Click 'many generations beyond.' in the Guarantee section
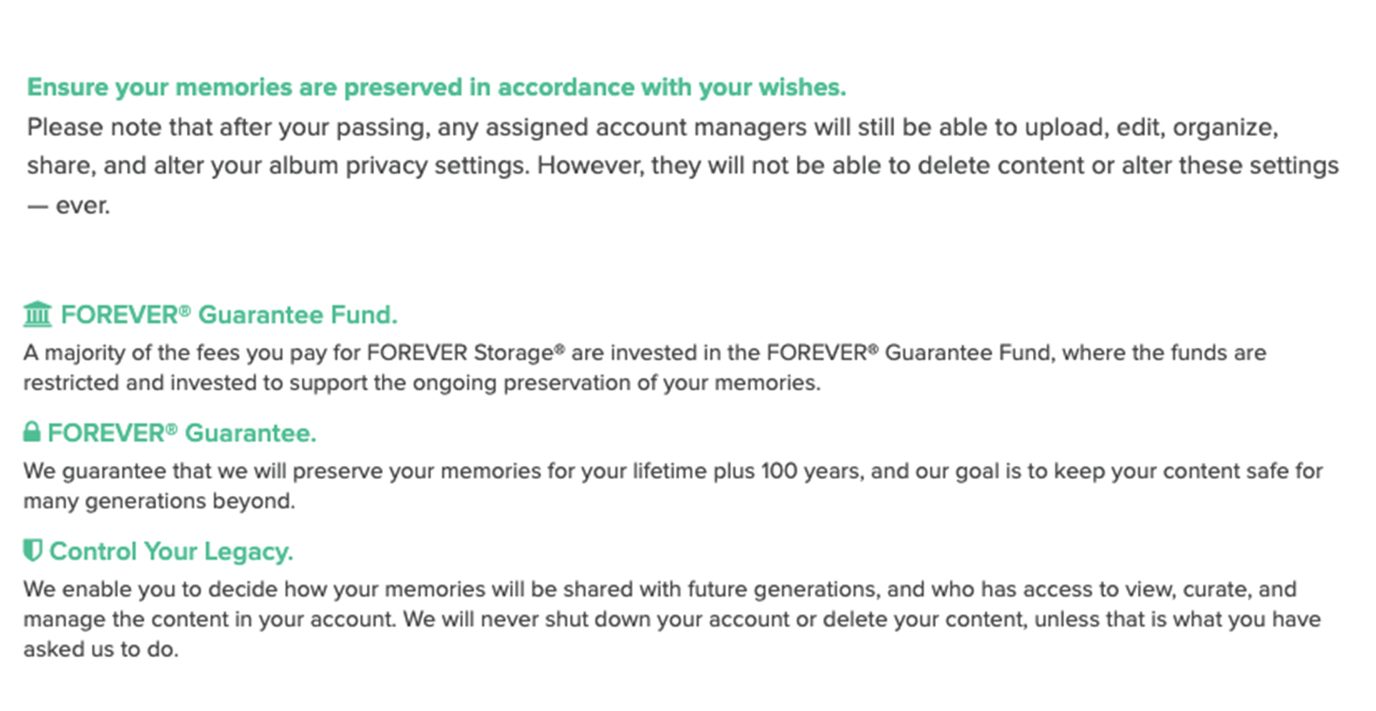This screenshot has width=1376, height=711. point(159,501)
